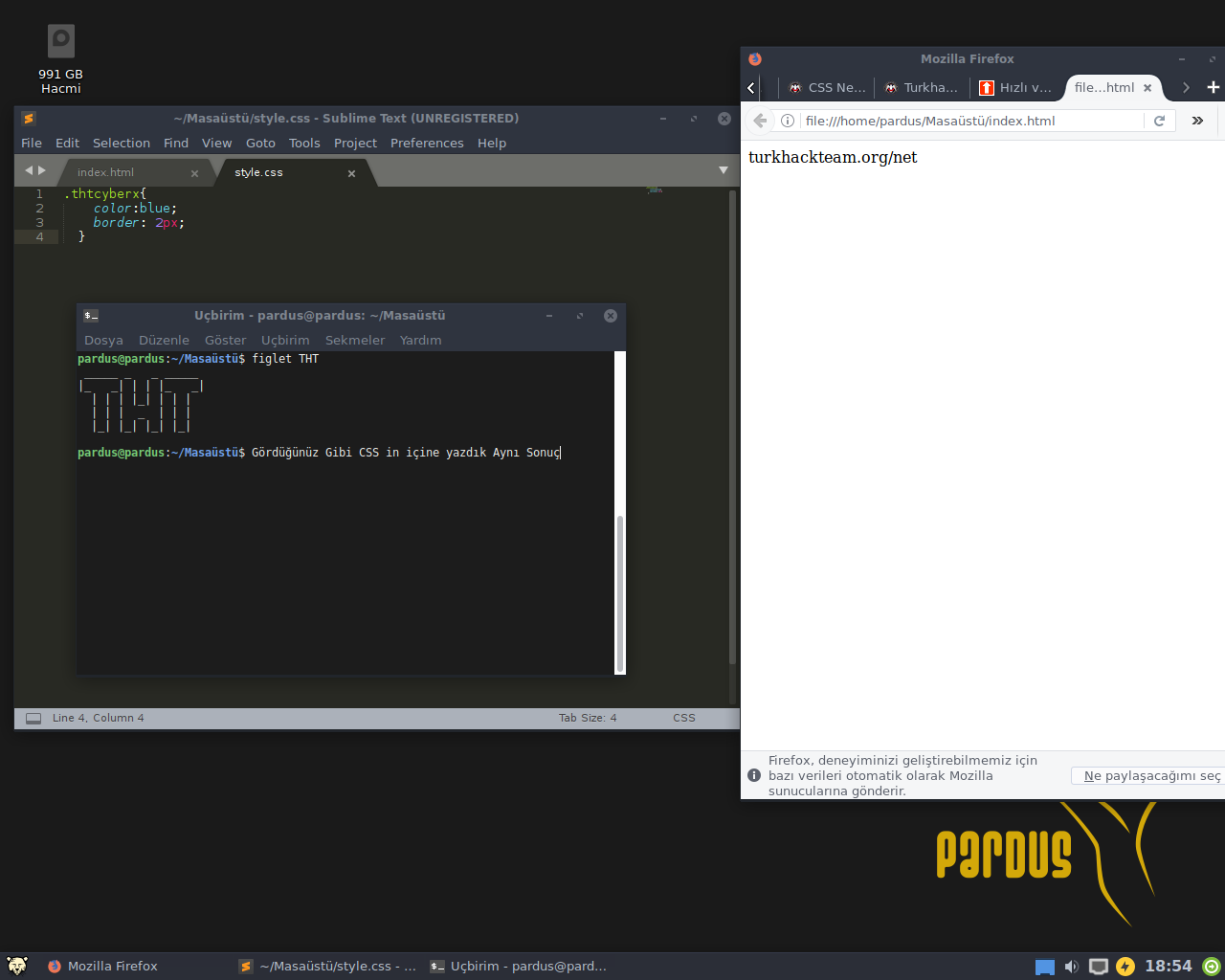1225x980 pixels.
Task: Open a new Firefox tab with plus button
Action: 1214,87
